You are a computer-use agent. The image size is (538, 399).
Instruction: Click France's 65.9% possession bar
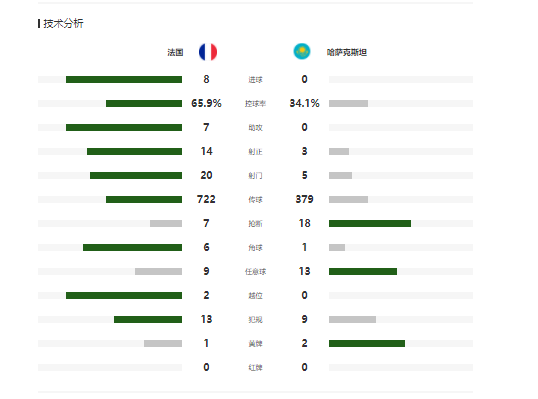[144, 104]
